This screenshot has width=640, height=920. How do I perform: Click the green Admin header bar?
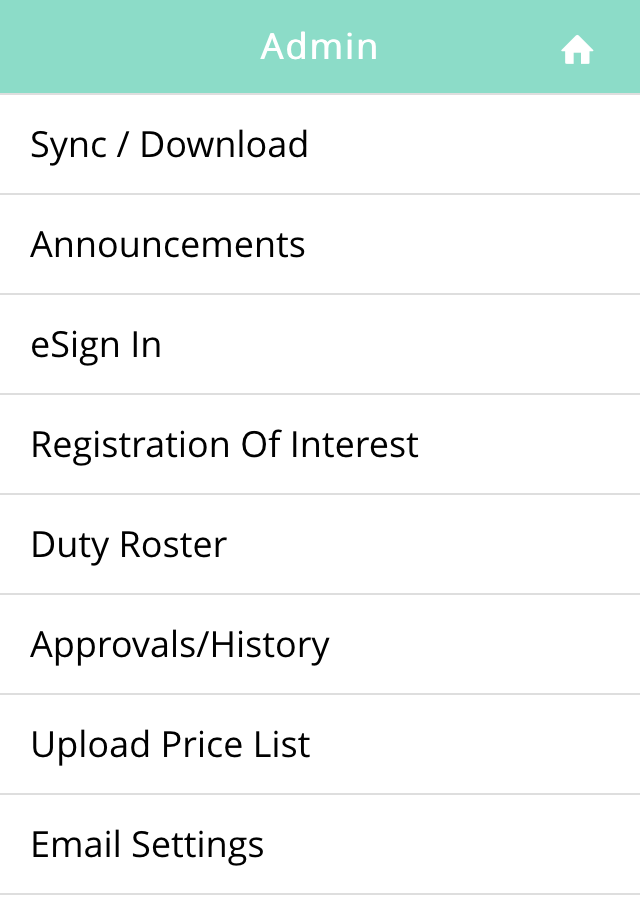(x=150, y=47)
